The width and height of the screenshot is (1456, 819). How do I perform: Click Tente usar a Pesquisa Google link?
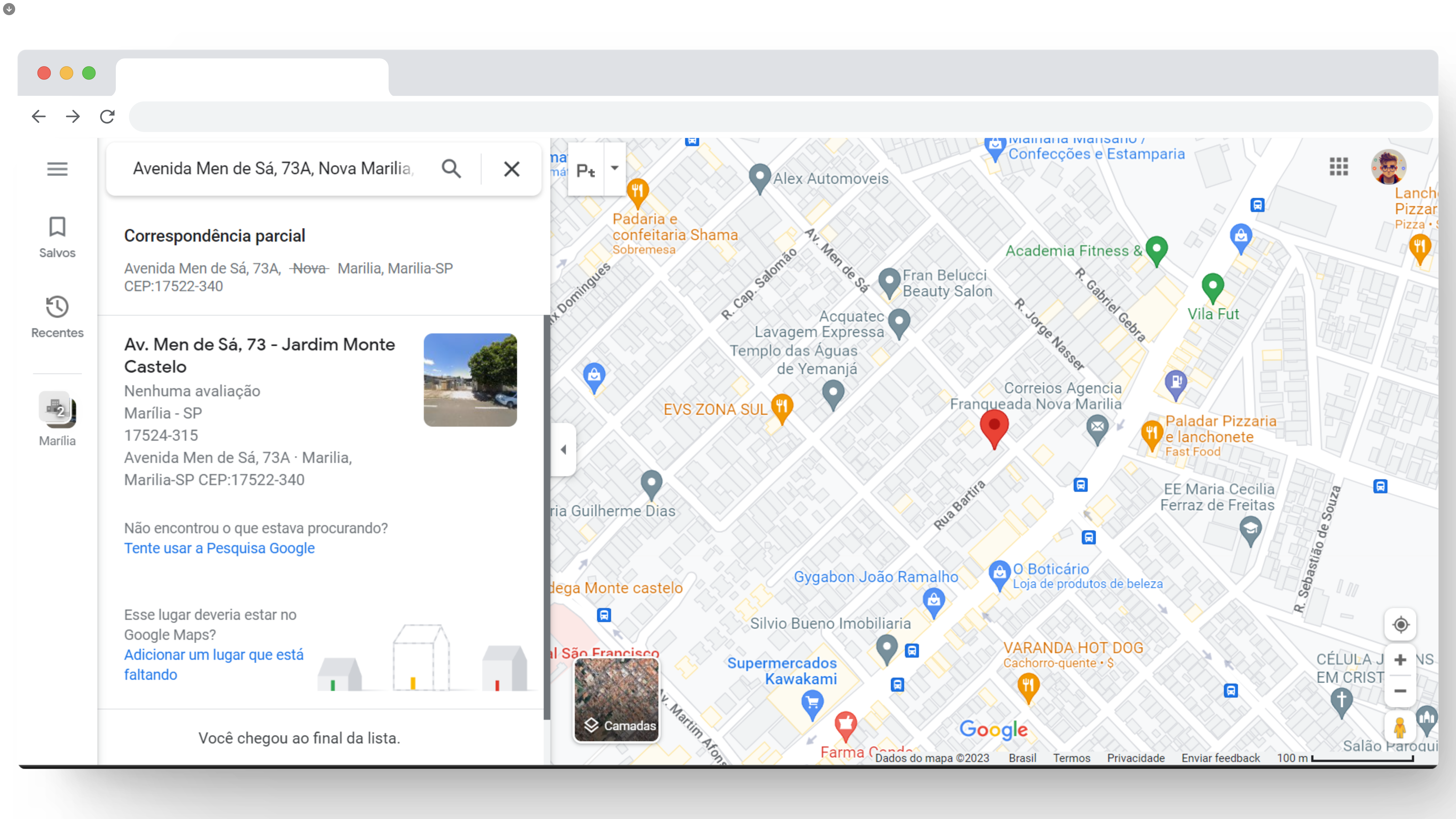[219, 548]
